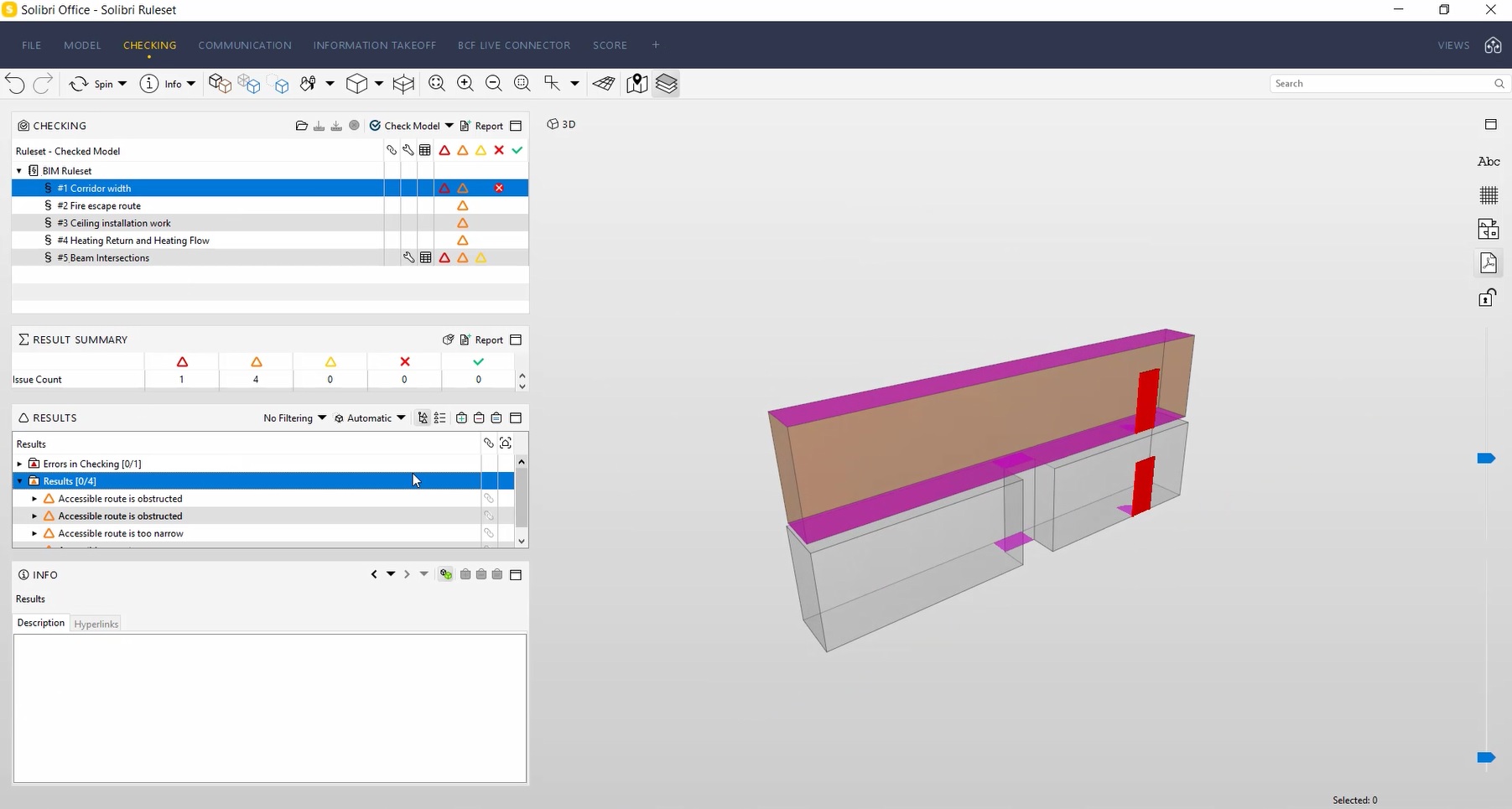Collapse the BIM Ruleset tree node

19,170
